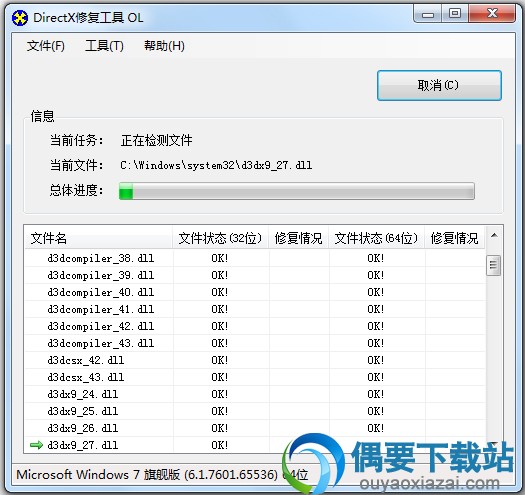Click the list vertical scrollbar thumb

click(x=494, y=265)
